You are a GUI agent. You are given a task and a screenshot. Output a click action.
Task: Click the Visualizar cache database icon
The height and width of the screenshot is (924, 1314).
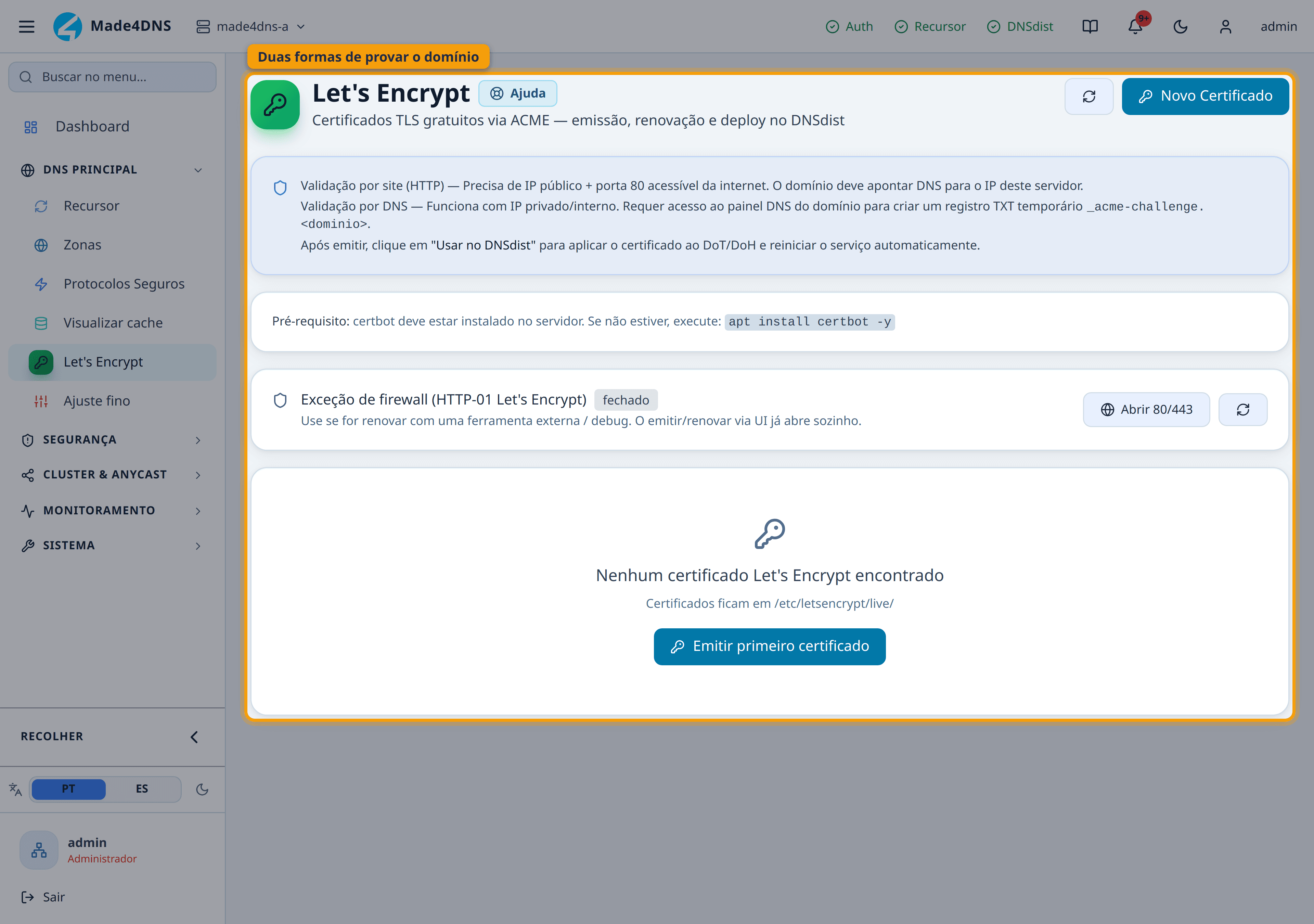click(41, 323)
